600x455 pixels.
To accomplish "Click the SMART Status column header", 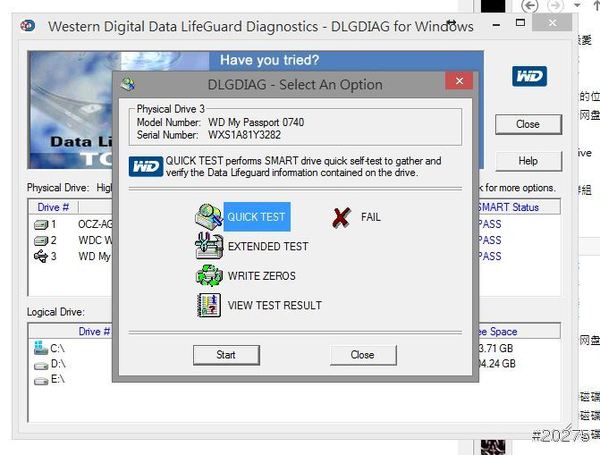I will pos(509,207).
